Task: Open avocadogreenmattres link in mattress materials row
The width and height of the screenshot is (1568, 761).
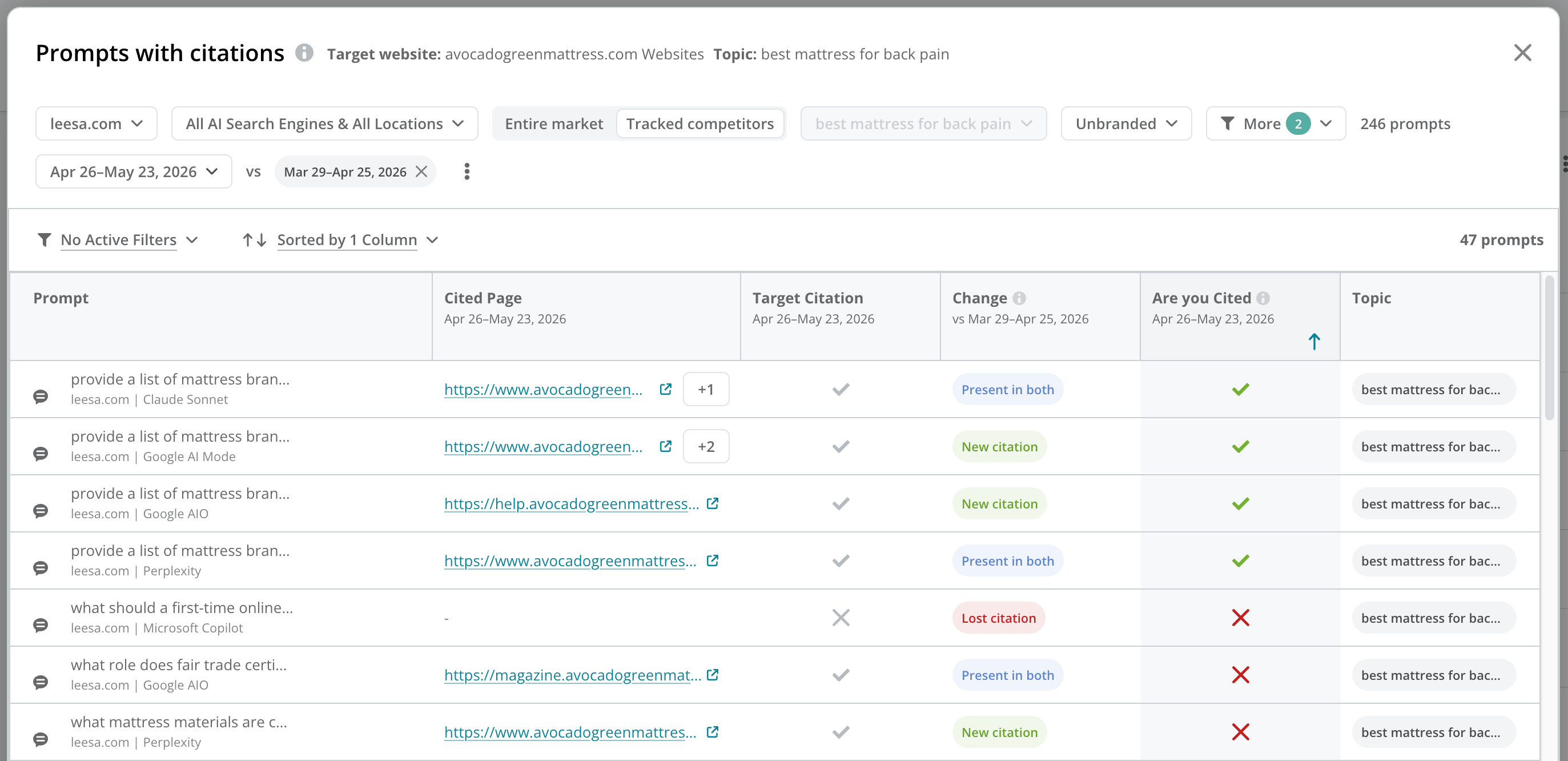Action: tap(570, 732)
